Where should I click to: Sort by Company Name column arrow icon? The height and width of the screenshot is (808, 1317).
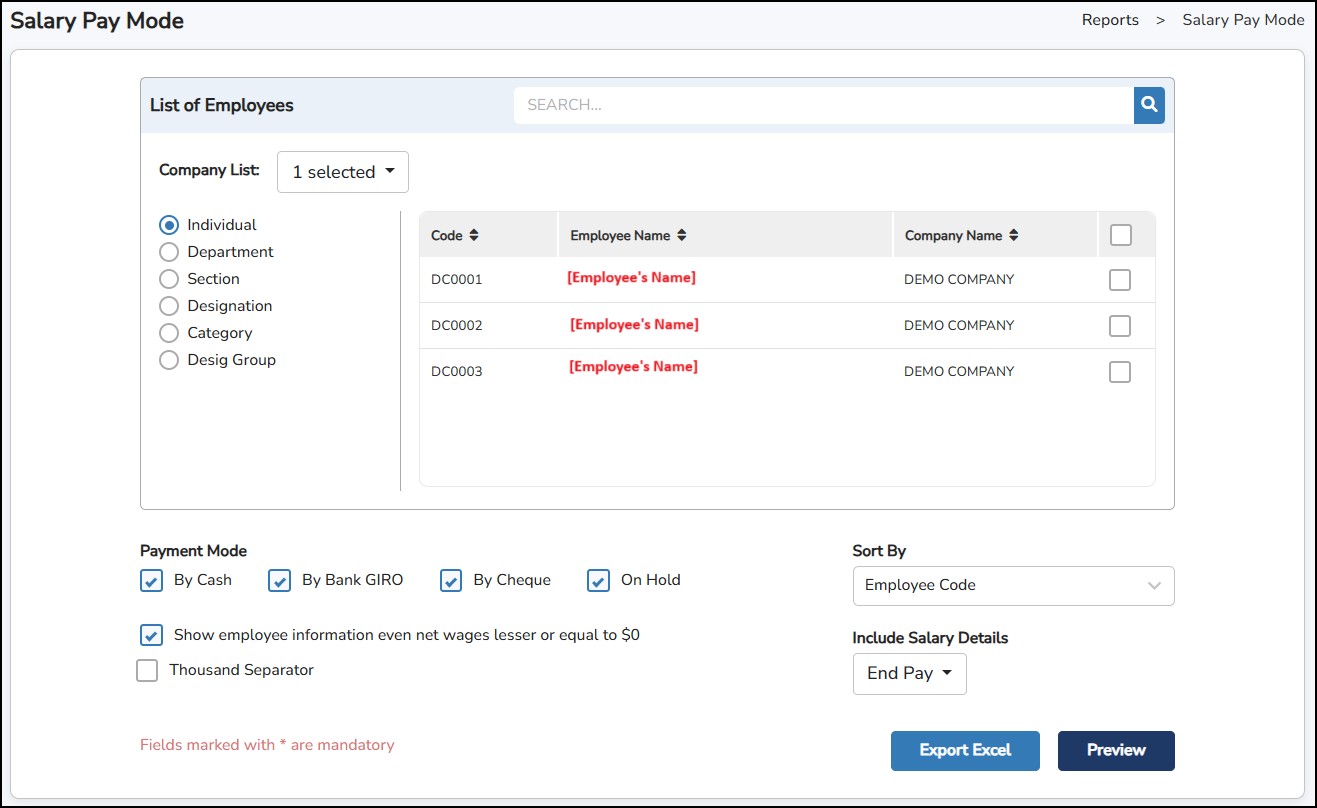[x=1014, y=235]
